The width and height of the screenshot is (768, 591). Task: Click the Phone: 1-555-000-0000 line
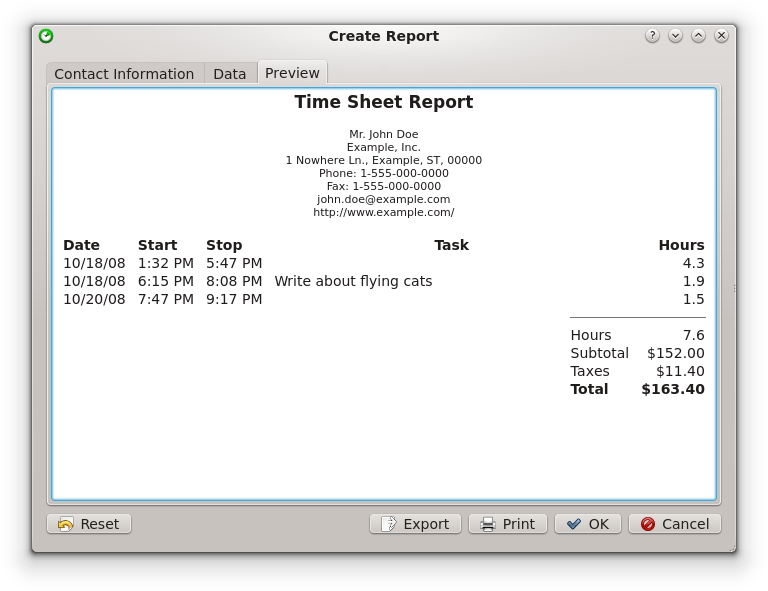click(x=384, y=173)
